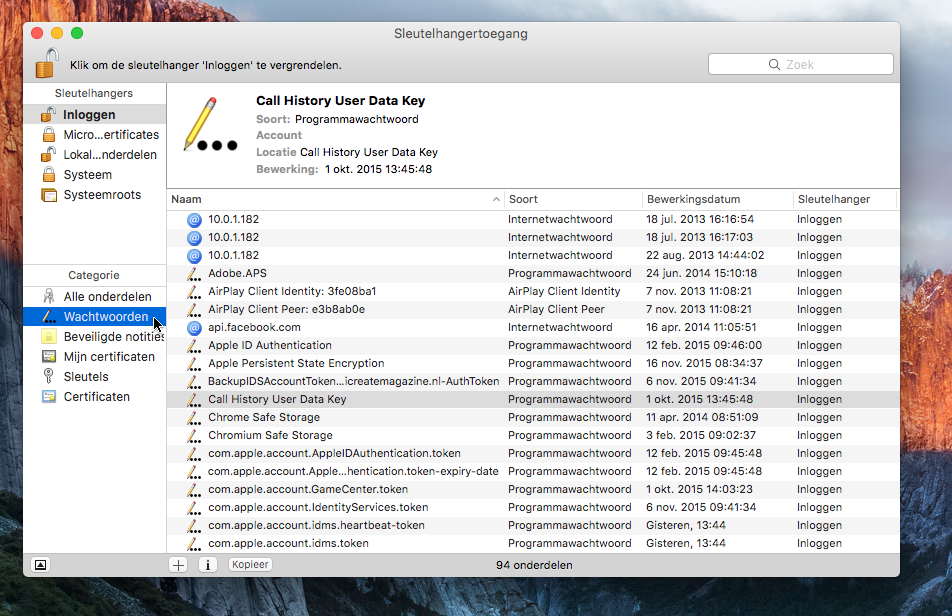Select the Systeem keychain

click(x=87, y=175)
